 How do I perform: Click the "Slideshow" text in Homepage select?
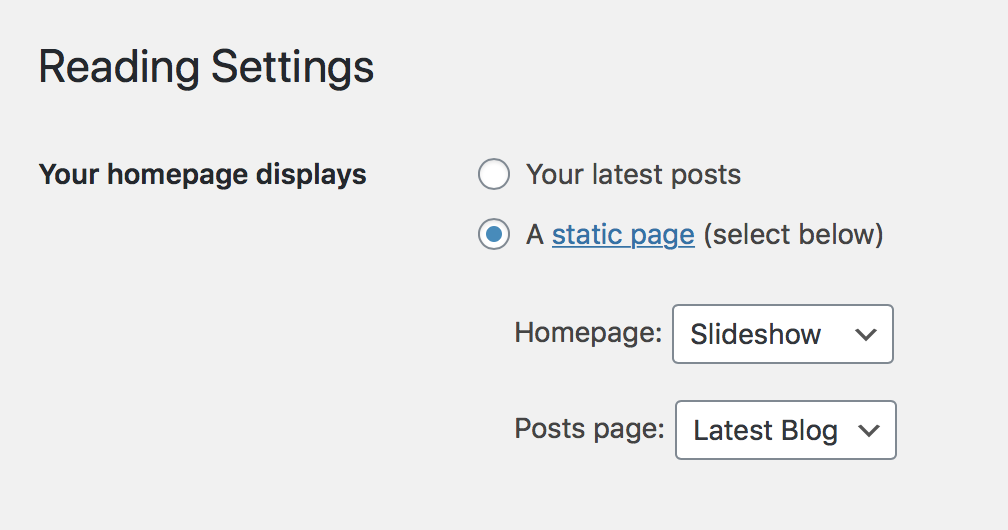click(755, 334)
